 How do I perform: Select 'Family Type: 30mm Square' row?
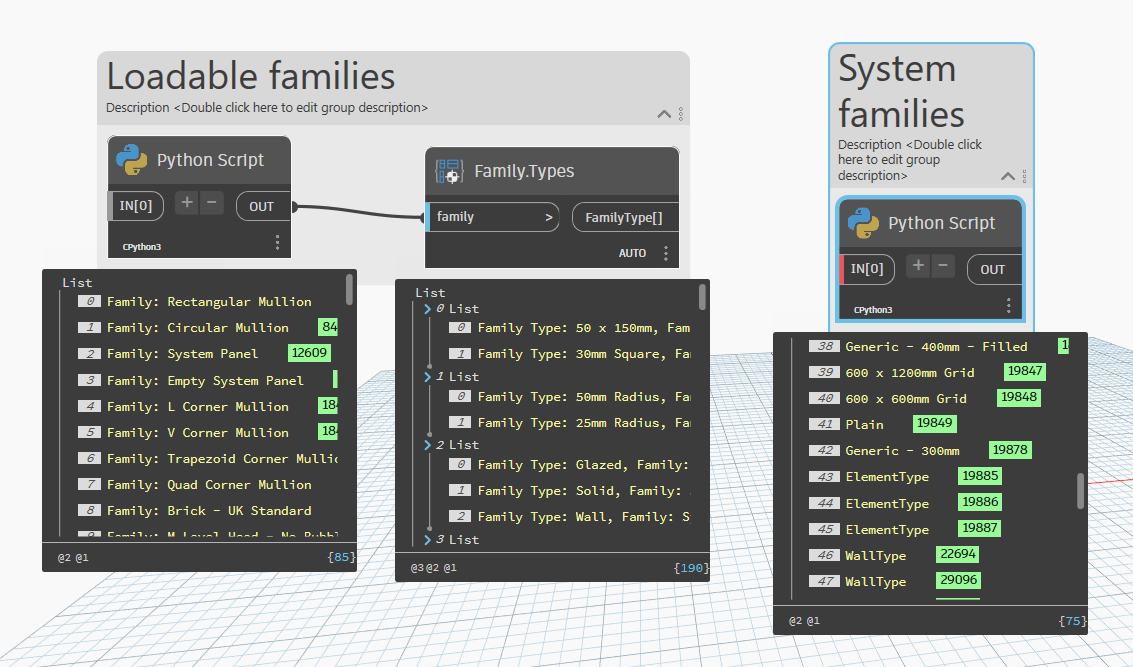(x=584, y=353)
